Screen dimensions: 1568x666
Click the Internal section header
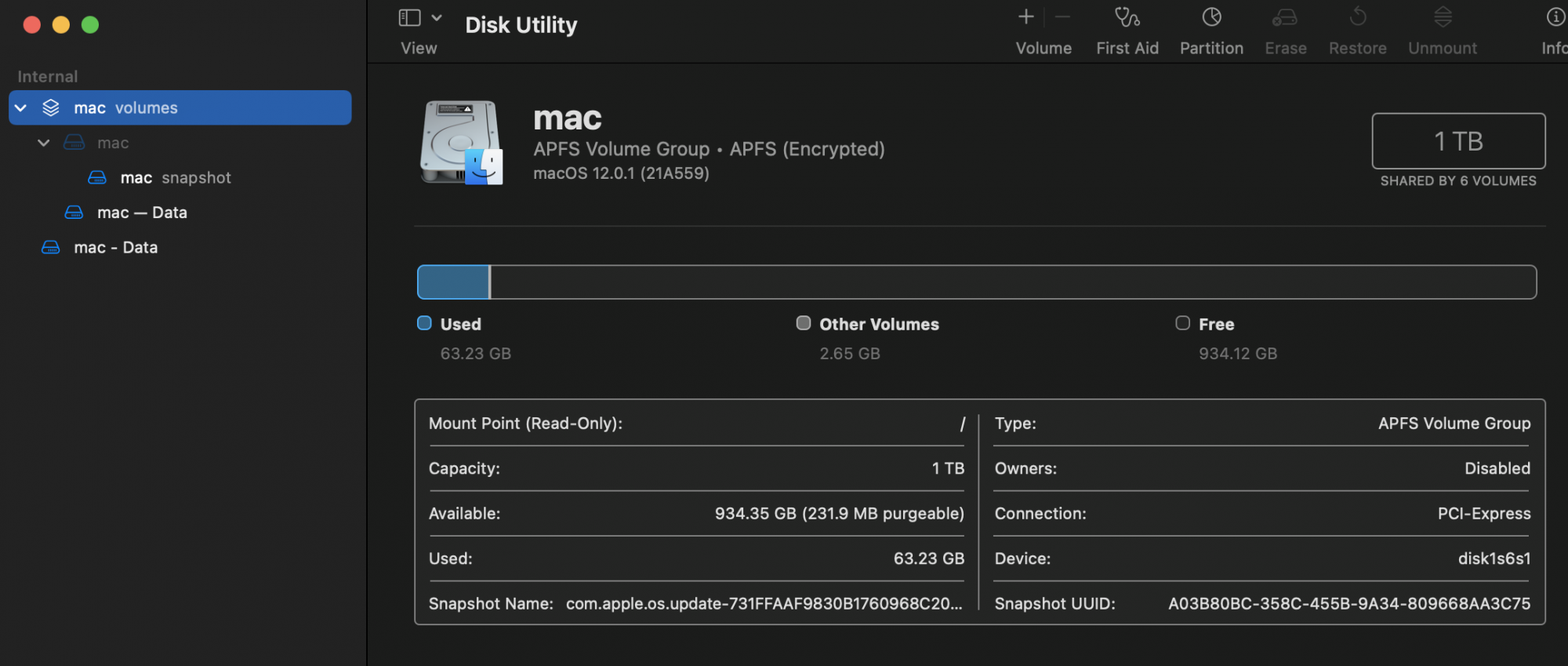click(48, 77)
